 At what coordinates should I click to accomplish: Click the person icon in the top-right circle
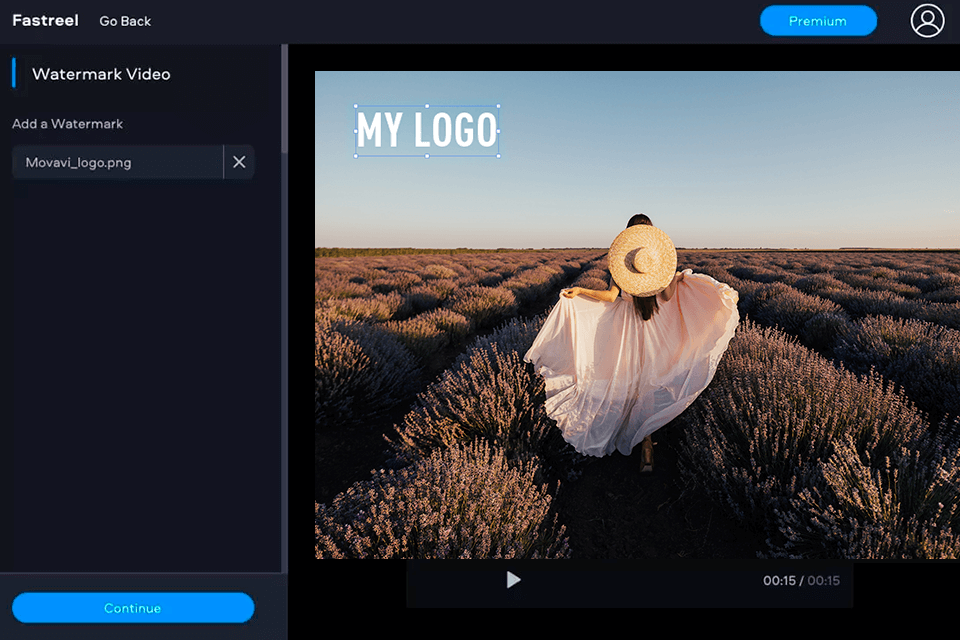[x=927, y=20]
